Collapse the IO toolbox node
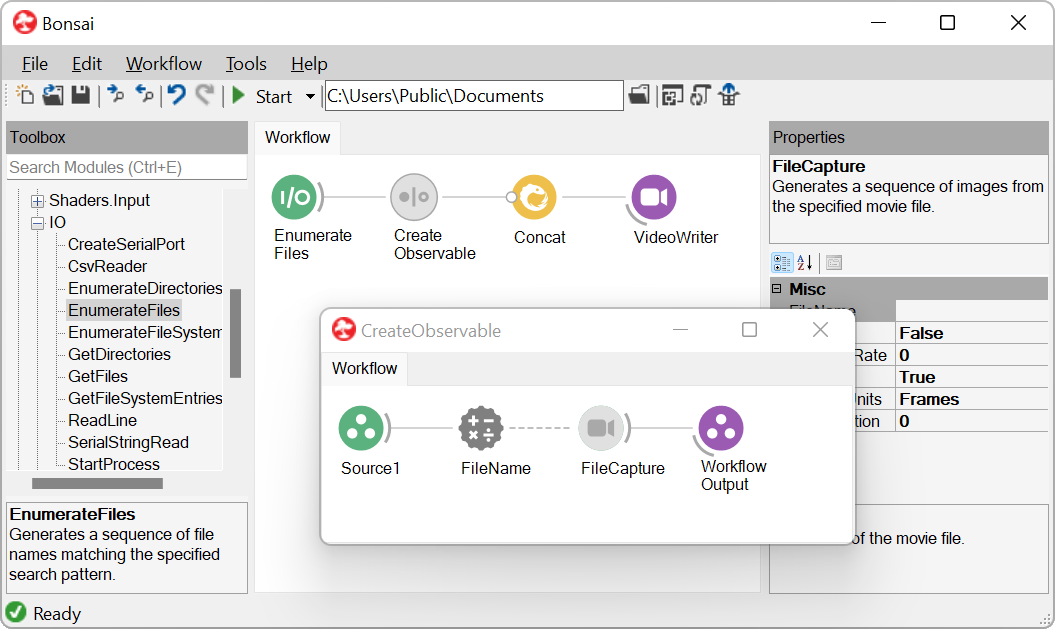Image resolution: width=1055 pixels, height=629 pixels. [x=38, y=223]
